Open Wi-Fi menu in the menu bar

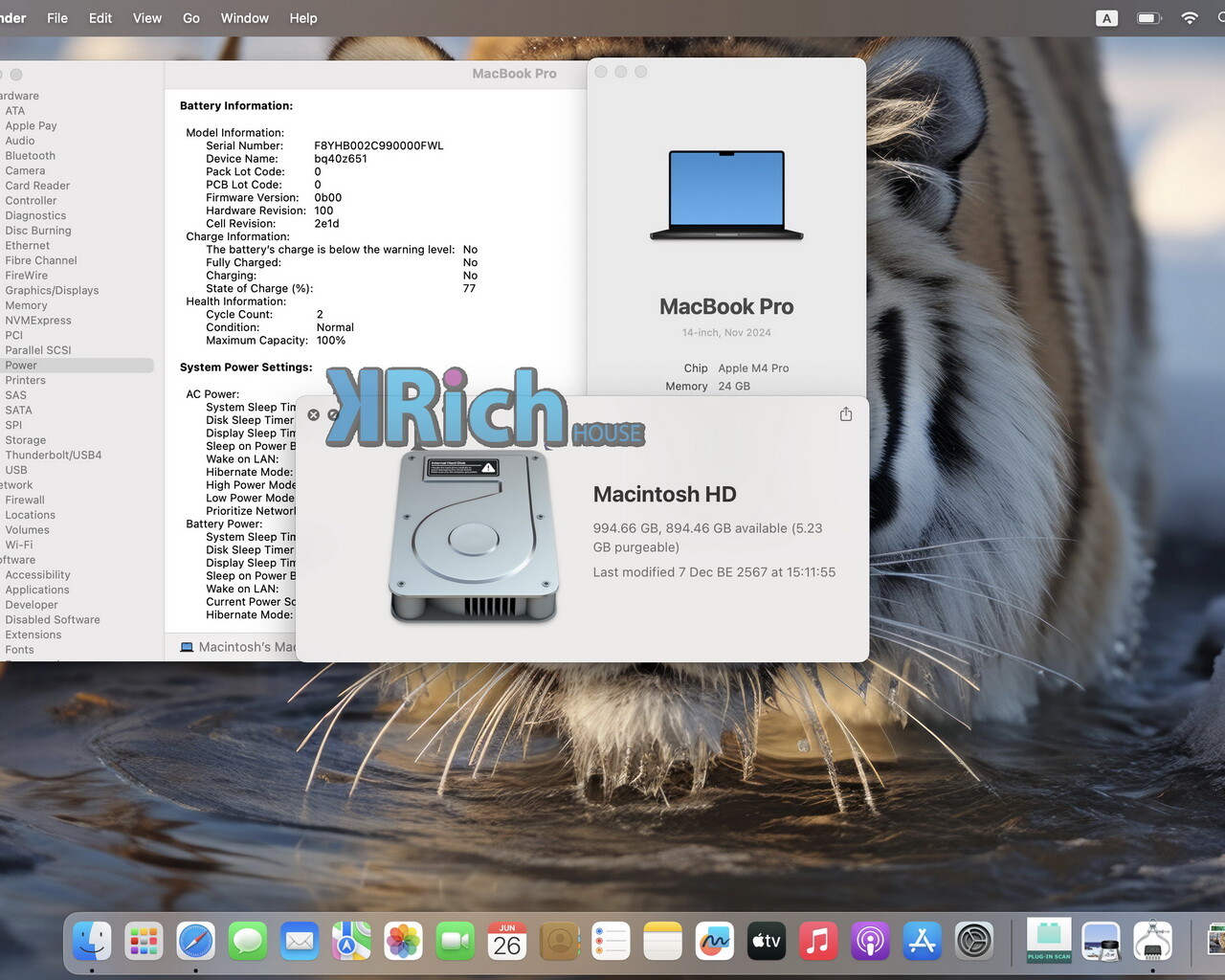pyautogui.click(x=1190, y=18)
